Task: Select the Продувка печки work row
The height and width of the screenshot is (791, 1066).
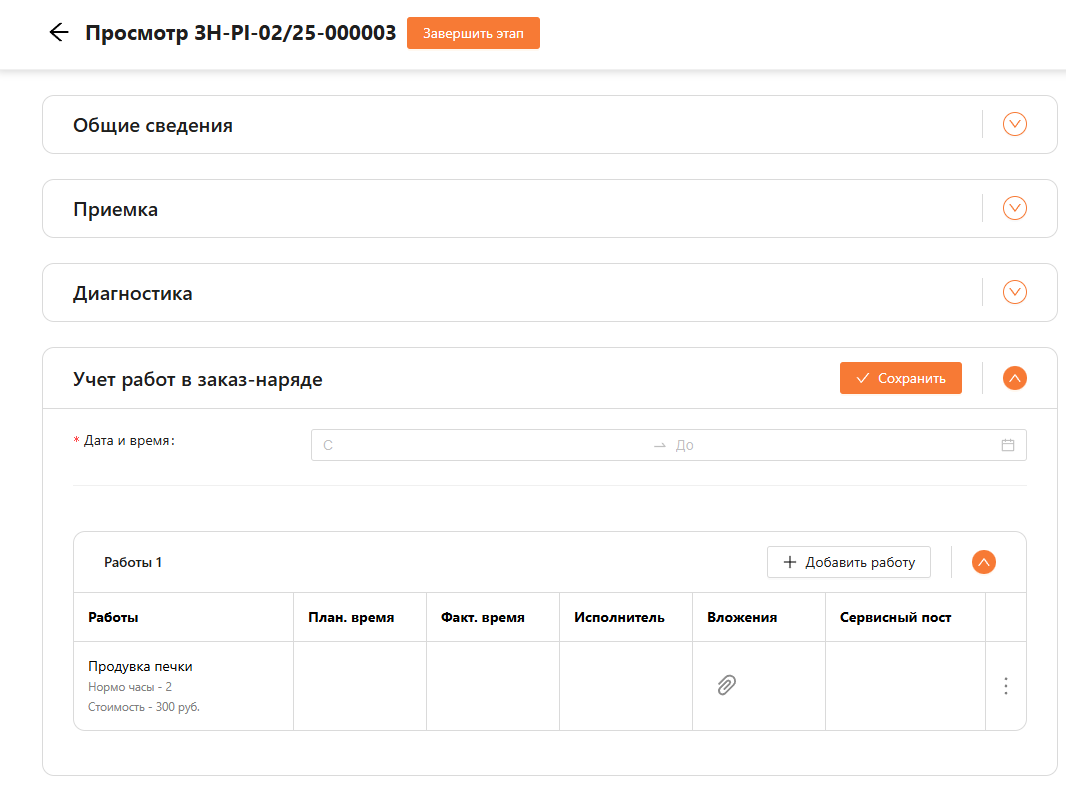Action: (x=140, y=667)
